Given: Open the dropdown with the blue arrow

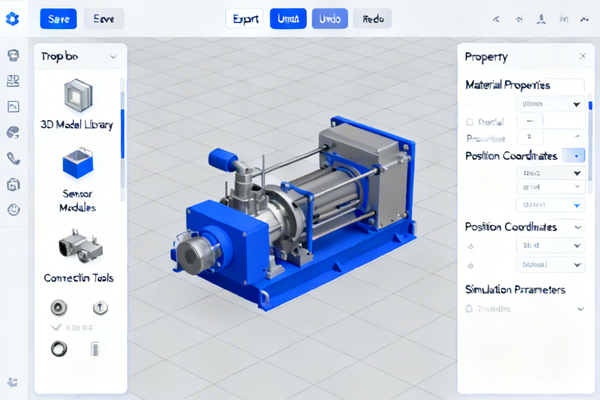Looking at the screenshot, I should tap(550, 205).
